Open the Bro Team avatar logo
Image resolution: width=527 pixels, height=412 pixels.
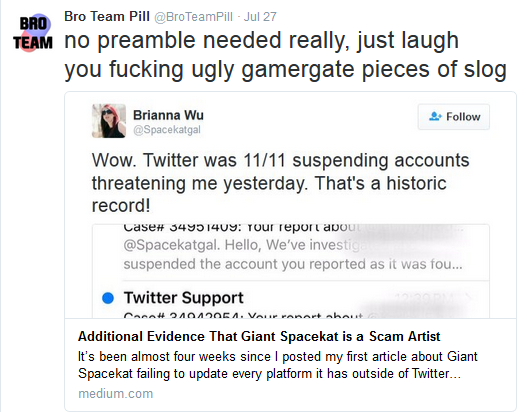point(33,33)
